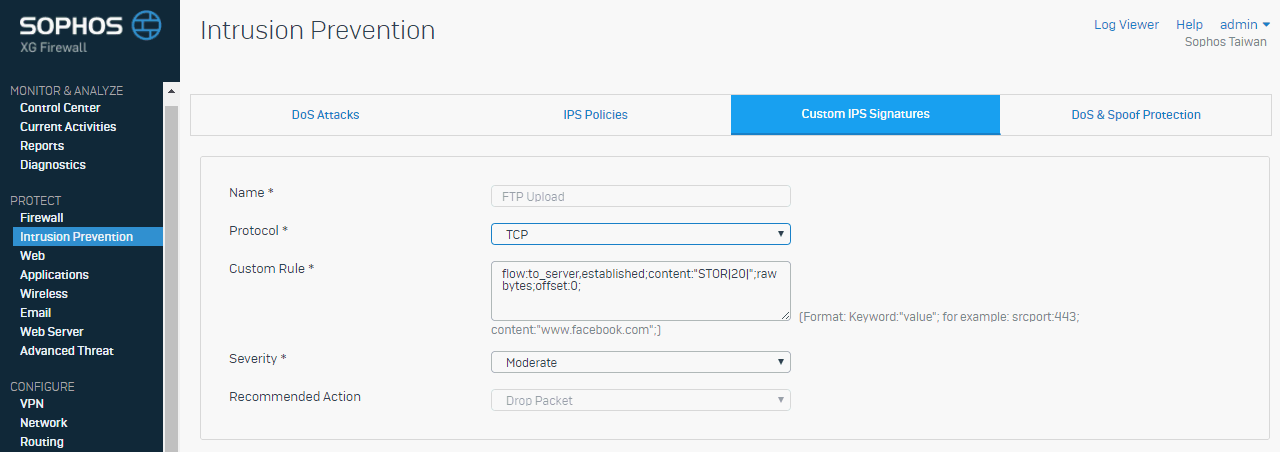Expand the Protocol TCP dropdown

coord(640,234)
